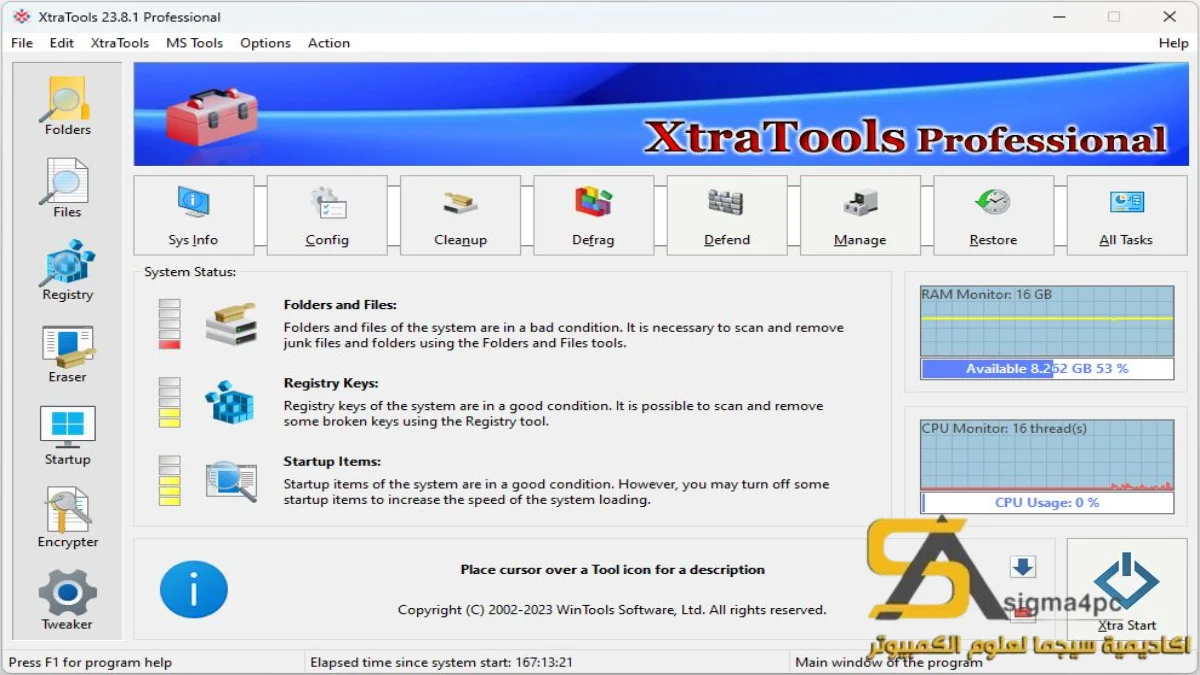The image size is (1200, 675).
Task: Click the Folders and Files drive icon
Action: 231,323
